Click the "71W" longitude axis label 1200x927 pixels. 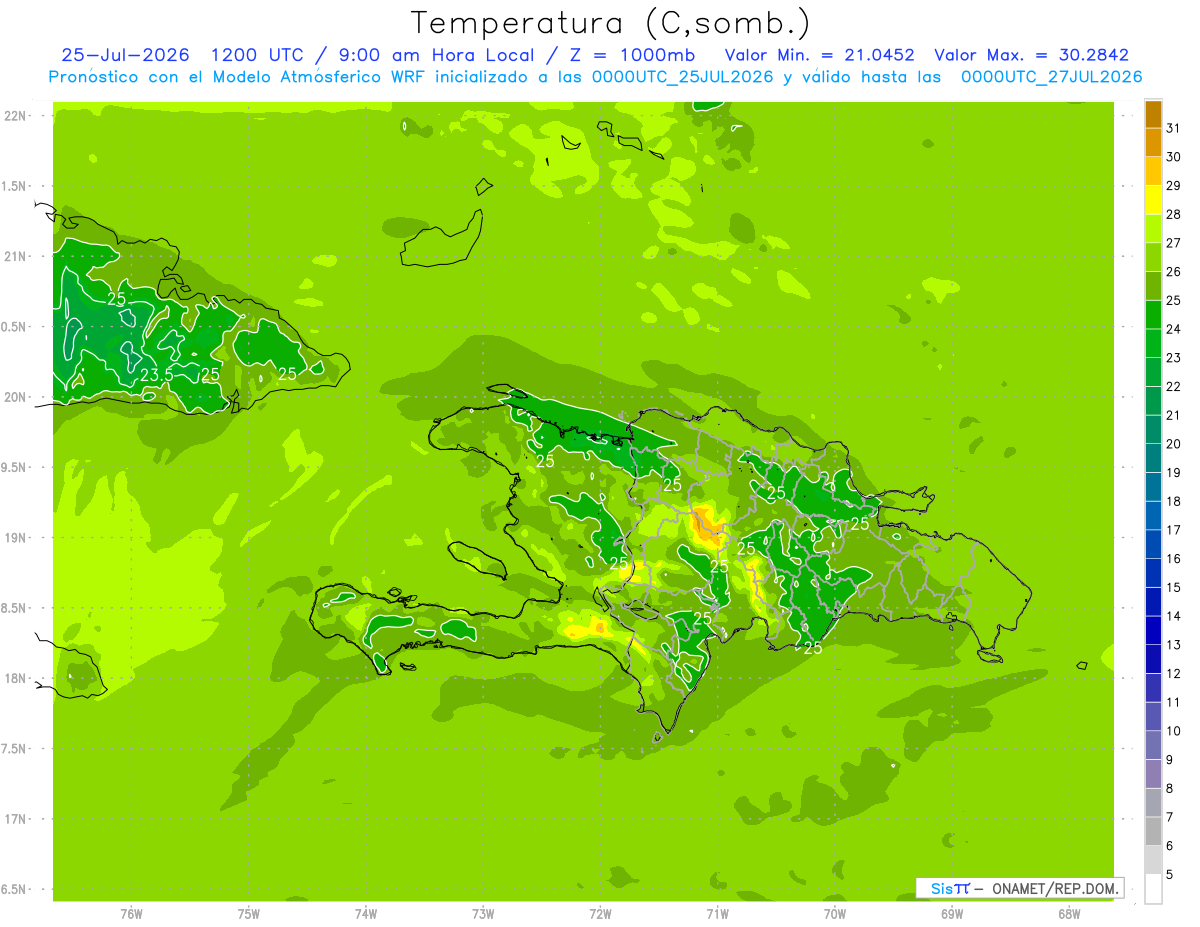click(x=717, y=913)
